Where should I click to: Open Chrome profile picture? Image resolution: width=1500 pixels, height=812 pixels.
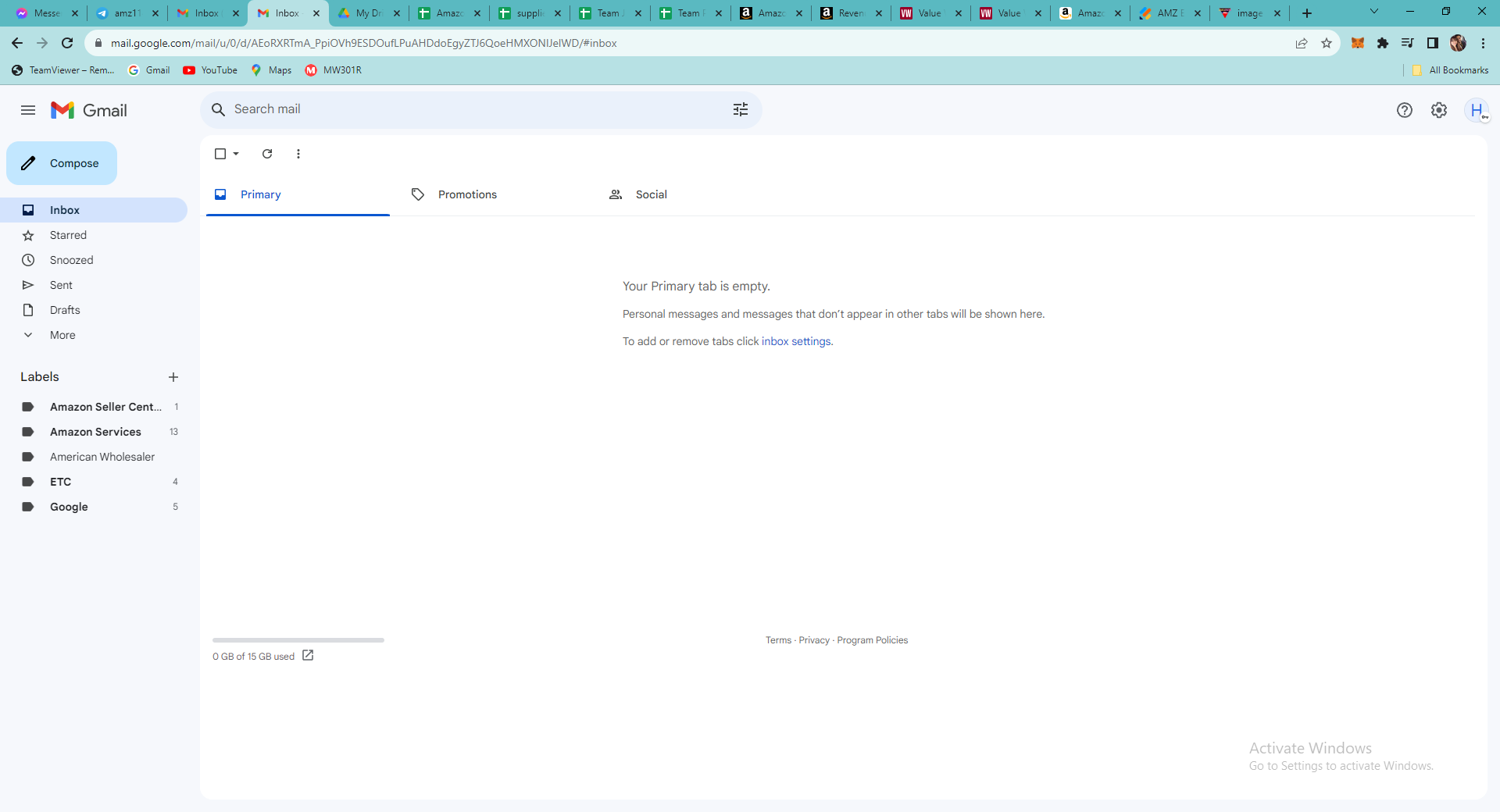1458,43
